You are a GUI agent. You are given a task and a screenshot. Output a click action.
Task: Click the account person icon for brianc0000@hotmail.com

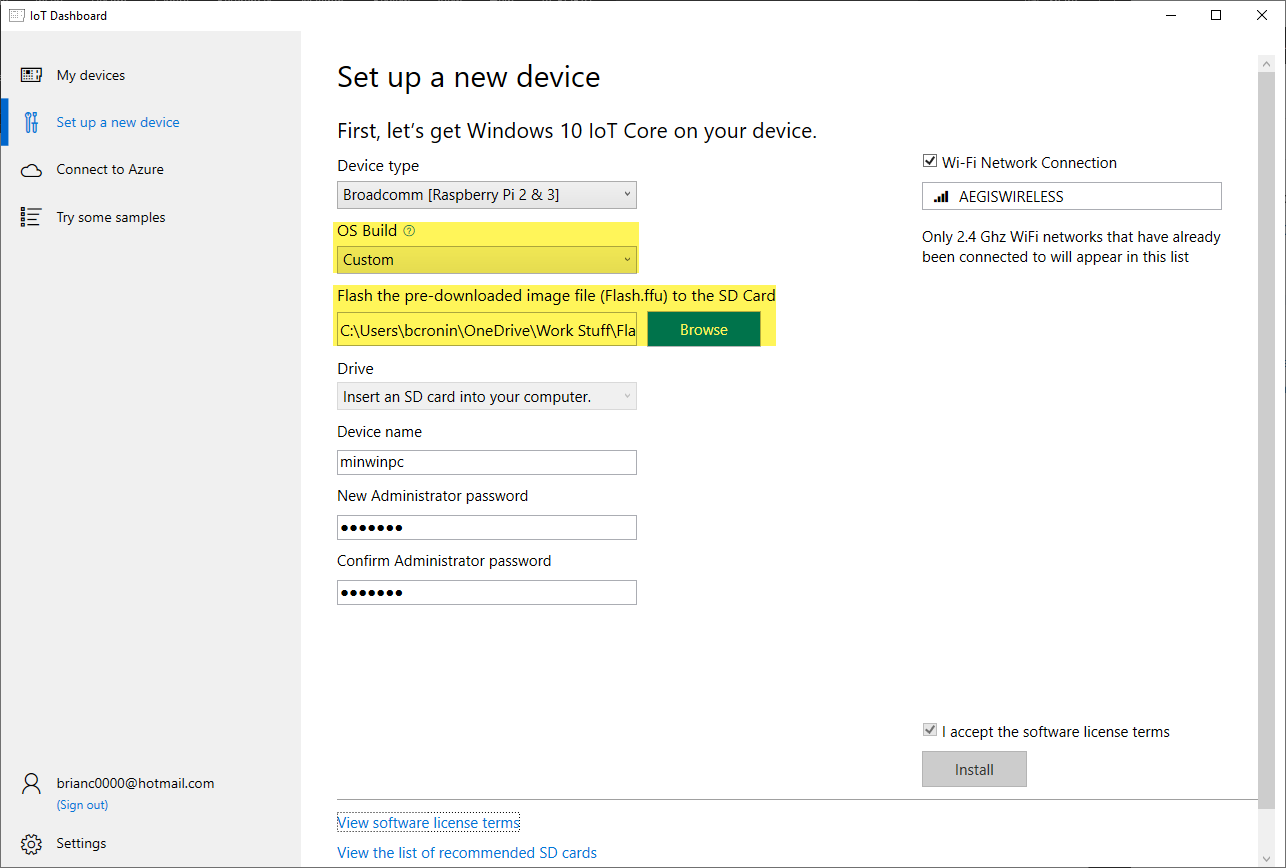(31, 784)
